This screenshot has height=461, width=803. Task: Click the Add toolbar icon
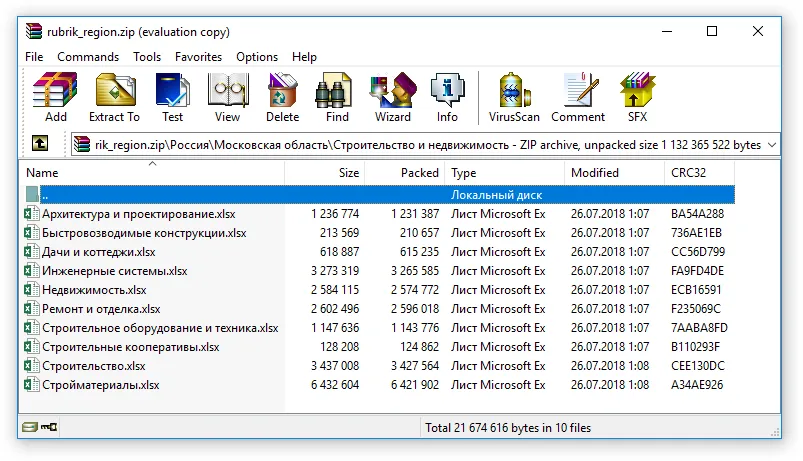click(x=55, y=97)
